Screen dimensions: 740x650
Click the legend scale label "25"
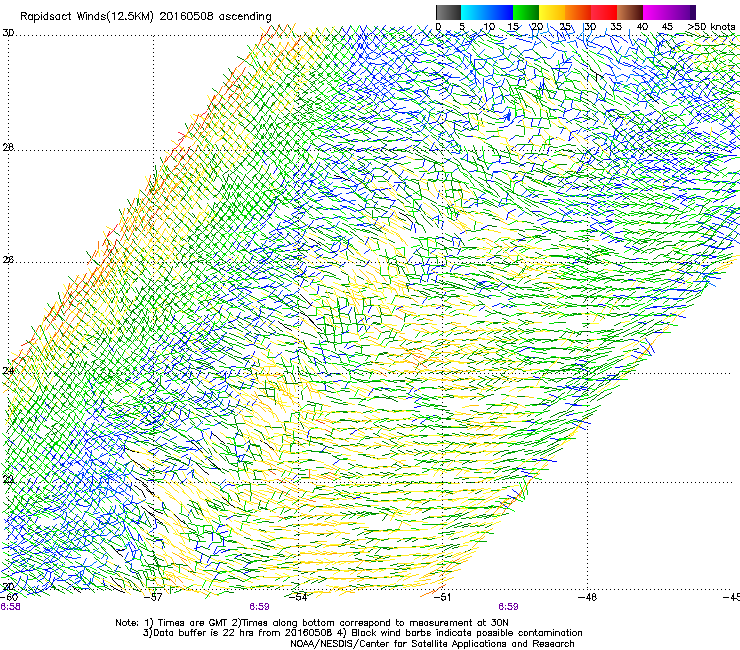(x=565, y=26)
